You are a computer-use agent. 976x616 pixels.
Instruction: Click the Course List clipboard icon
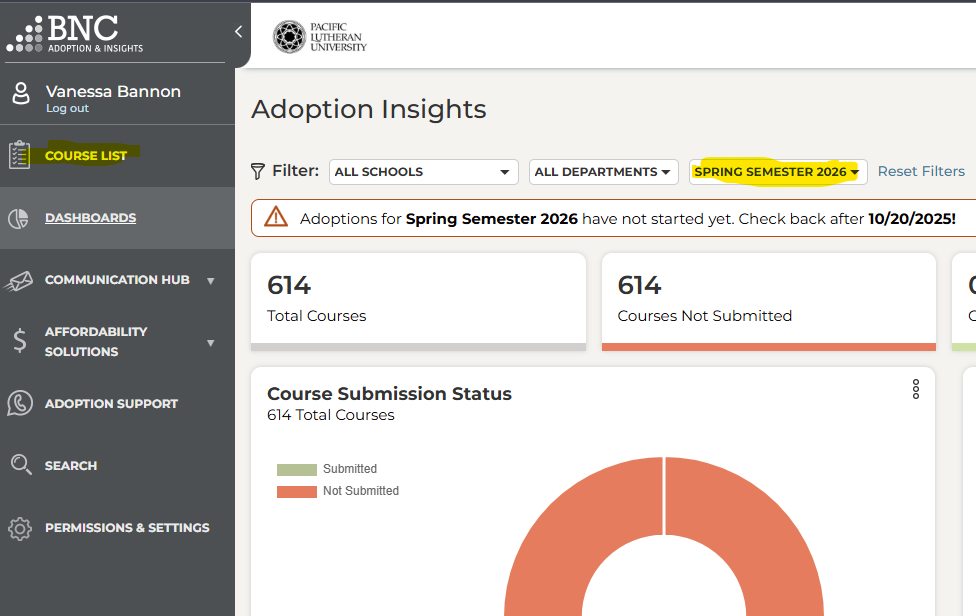pos(20,155)
